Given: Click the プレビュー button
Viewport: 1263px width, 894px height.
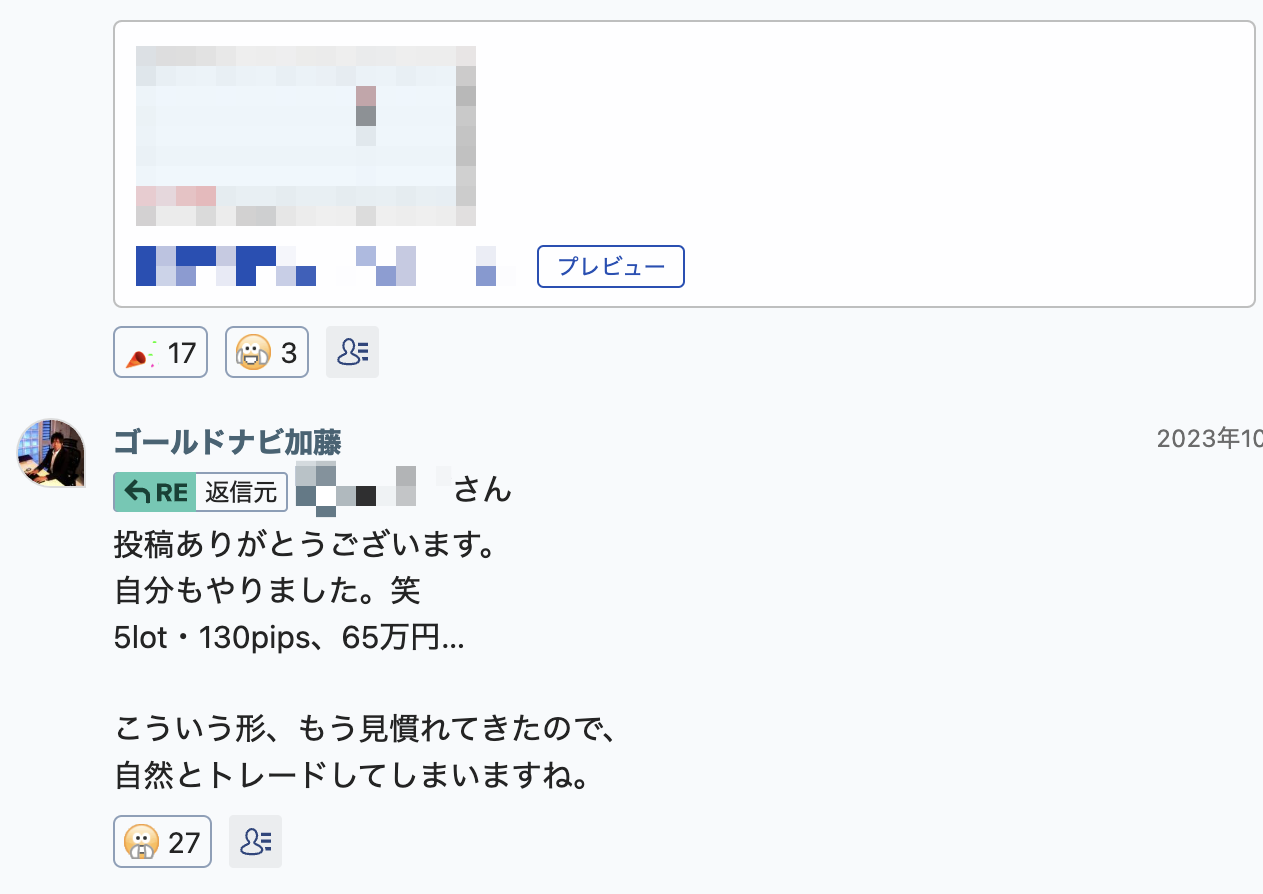Looking at the screenshot, I should click(610, 267).
